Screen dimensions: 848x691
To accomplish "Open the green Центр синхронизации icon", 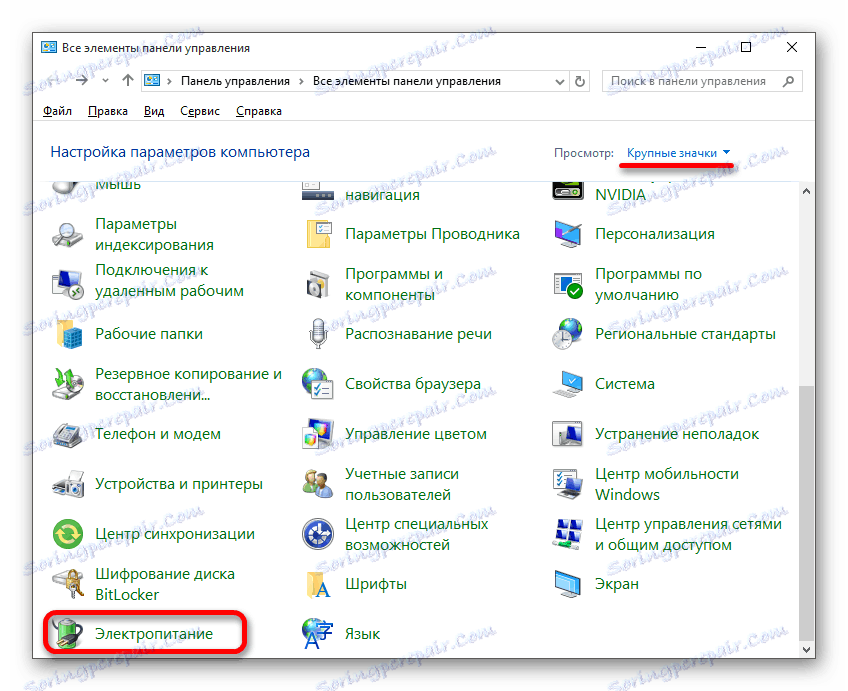I will coord(68,534).
